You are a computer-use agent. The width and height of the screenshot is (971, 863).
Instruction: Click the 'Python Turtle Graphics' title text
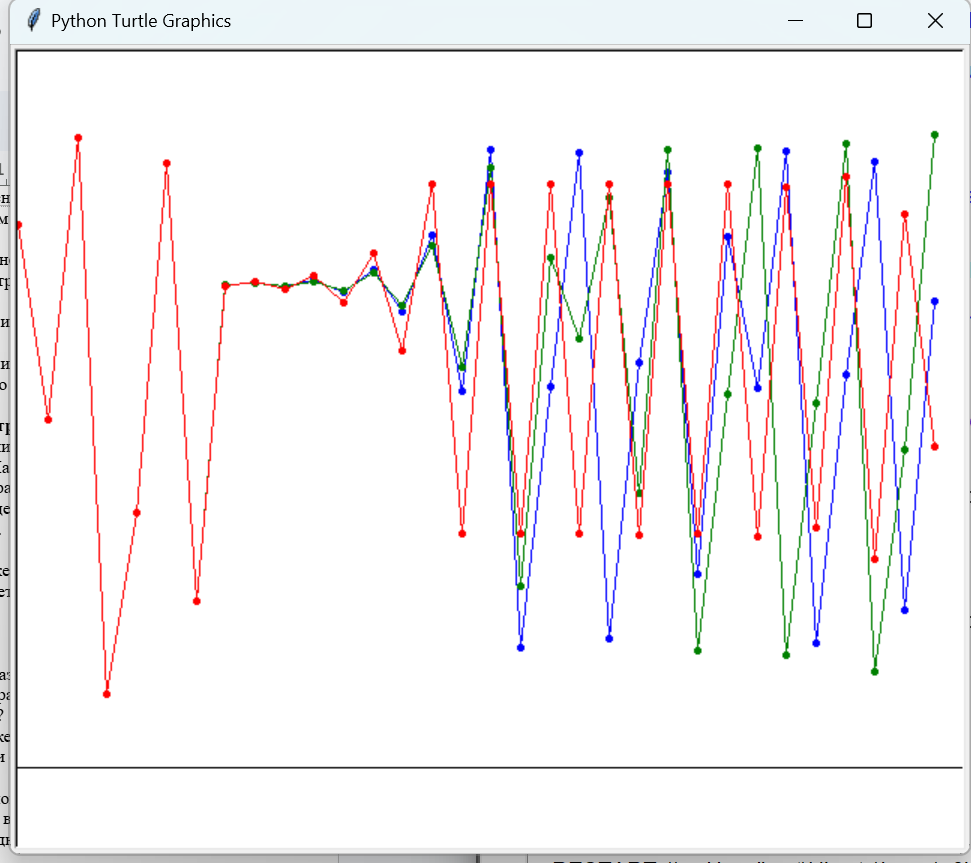coord(141,21)
